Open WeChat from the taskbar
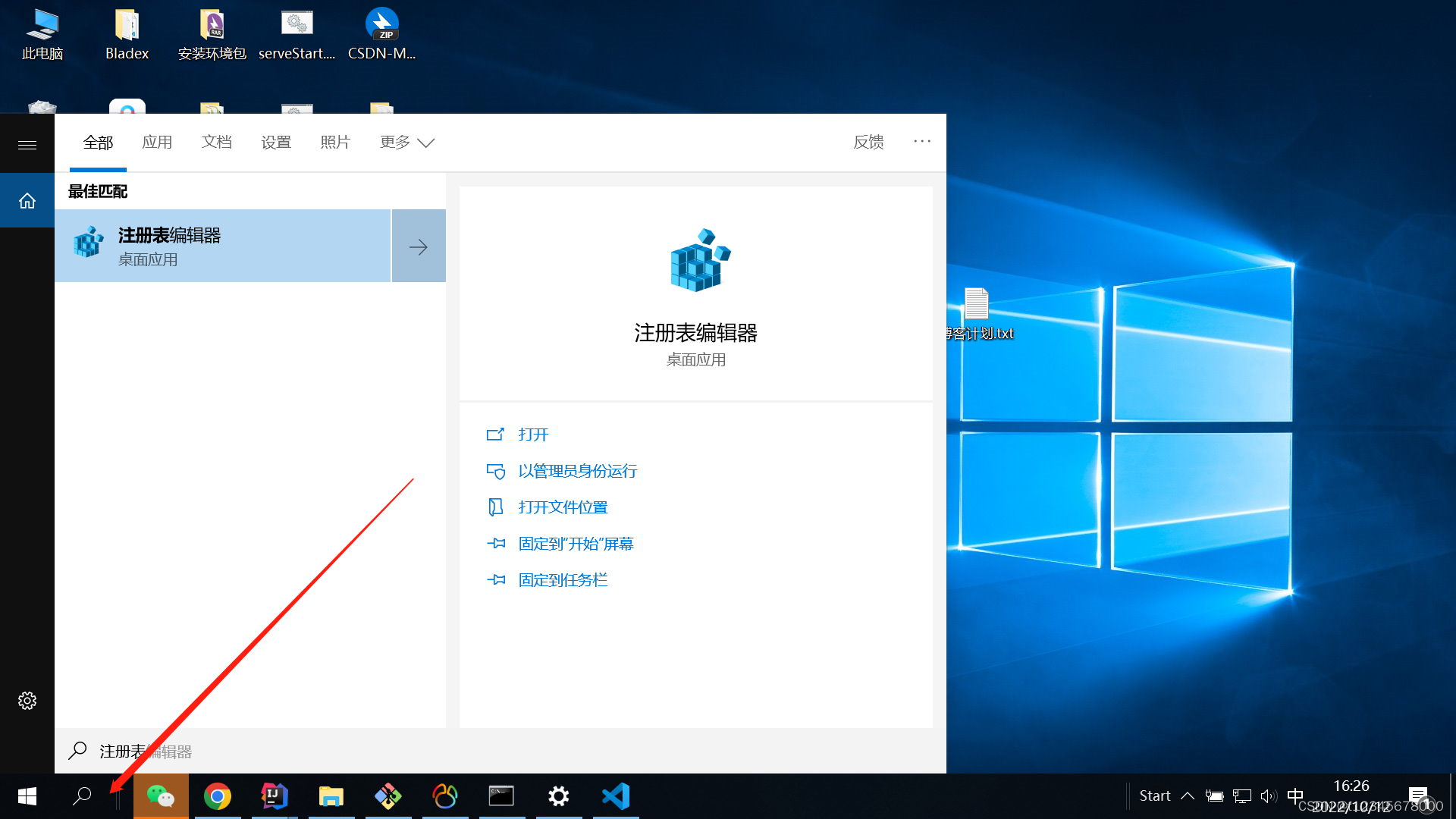This screenshot has width=1456, height=819. point(161,796)
